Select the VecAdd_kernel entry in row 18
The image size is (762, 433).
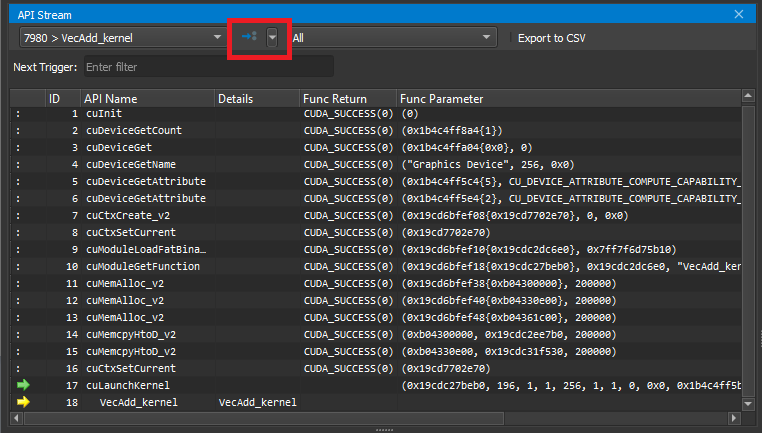(x=139, y=402)
